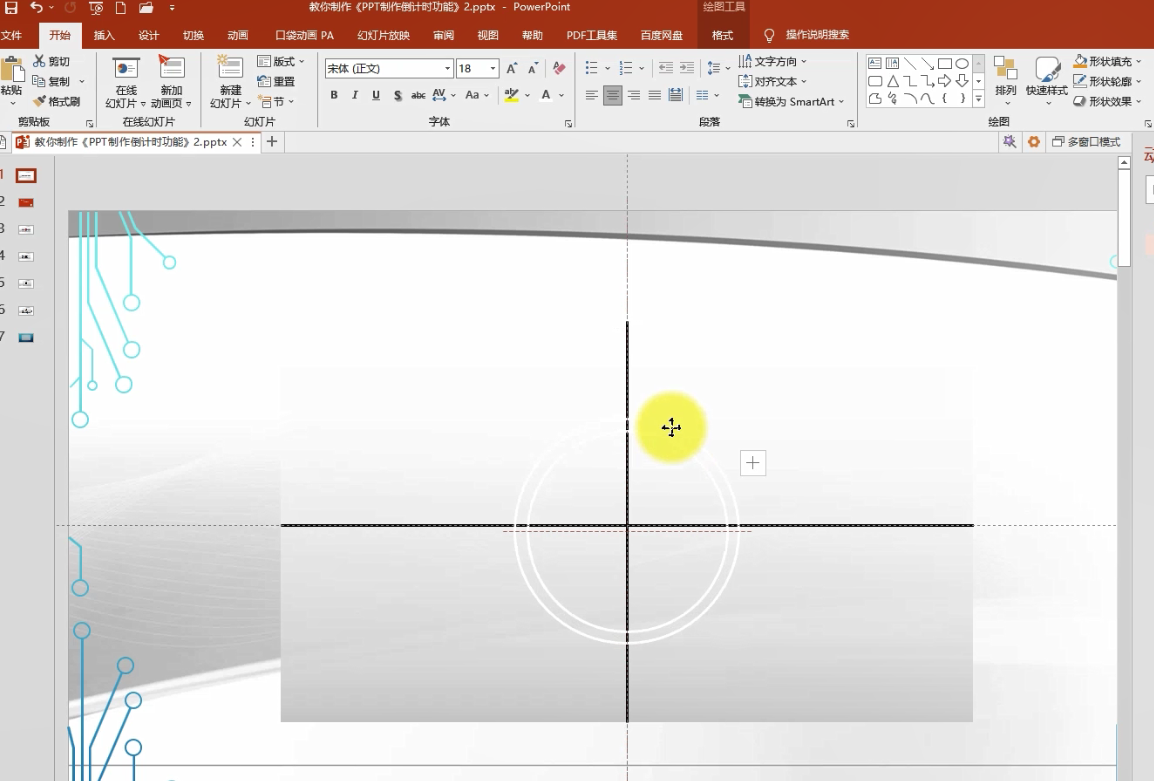Click the Reset (重置) slide icon
1154x781 pixels.
point(264,81)
